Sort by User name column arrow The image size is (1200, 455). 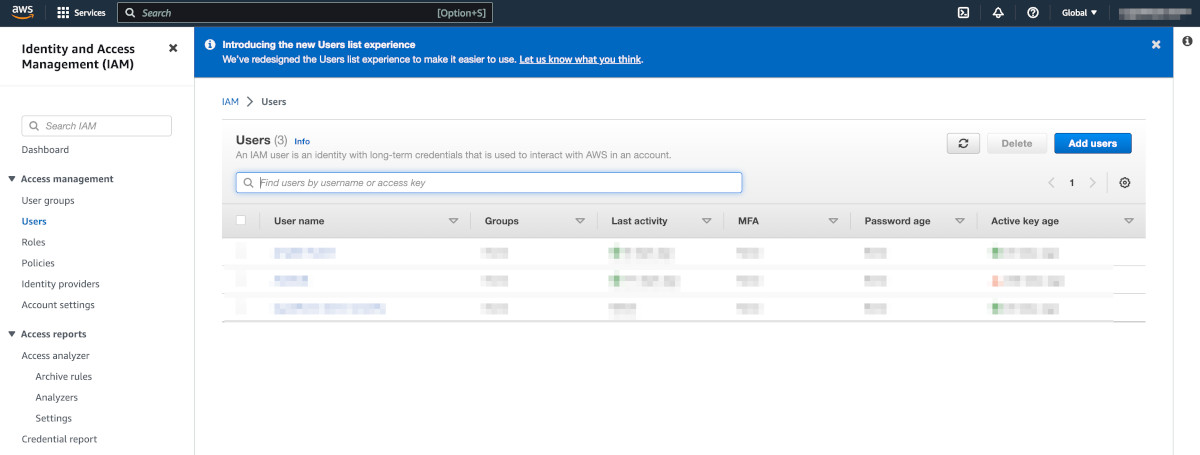point(453,221)
